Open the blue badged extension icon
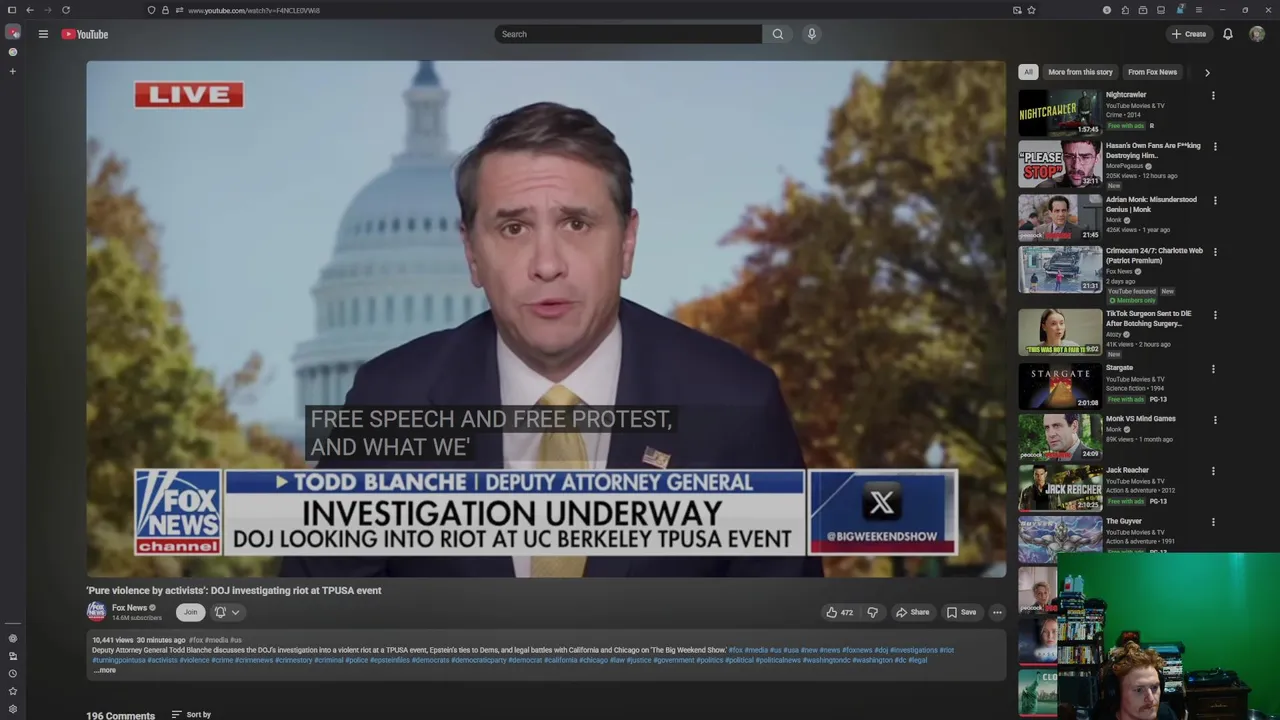1280x720 pixels. point(1180,10)
